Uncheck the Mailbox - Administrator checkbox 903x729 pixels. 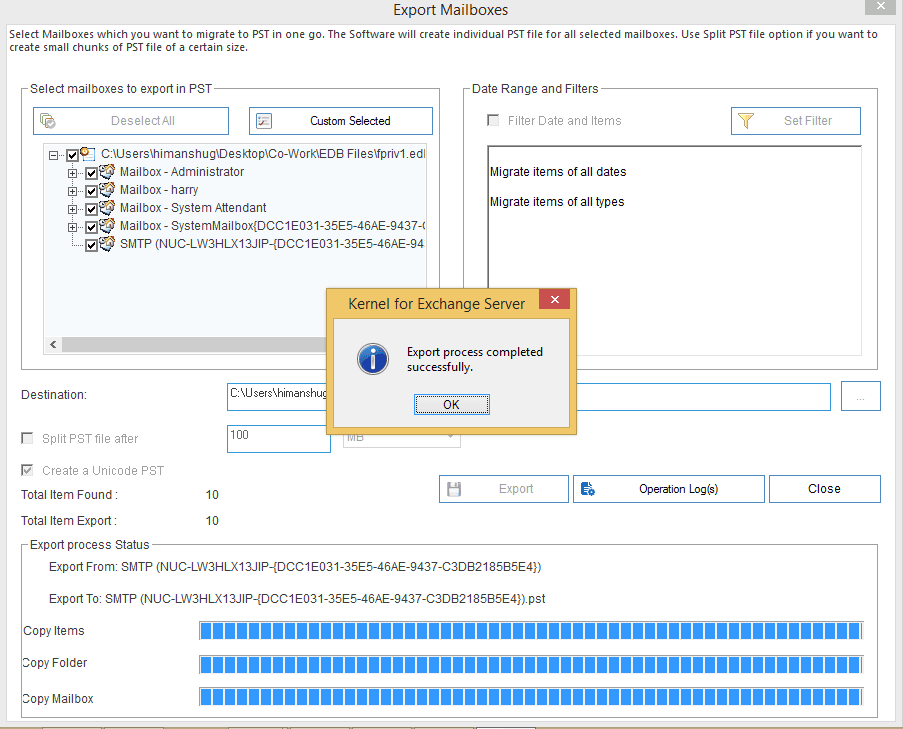coord(91,173)
